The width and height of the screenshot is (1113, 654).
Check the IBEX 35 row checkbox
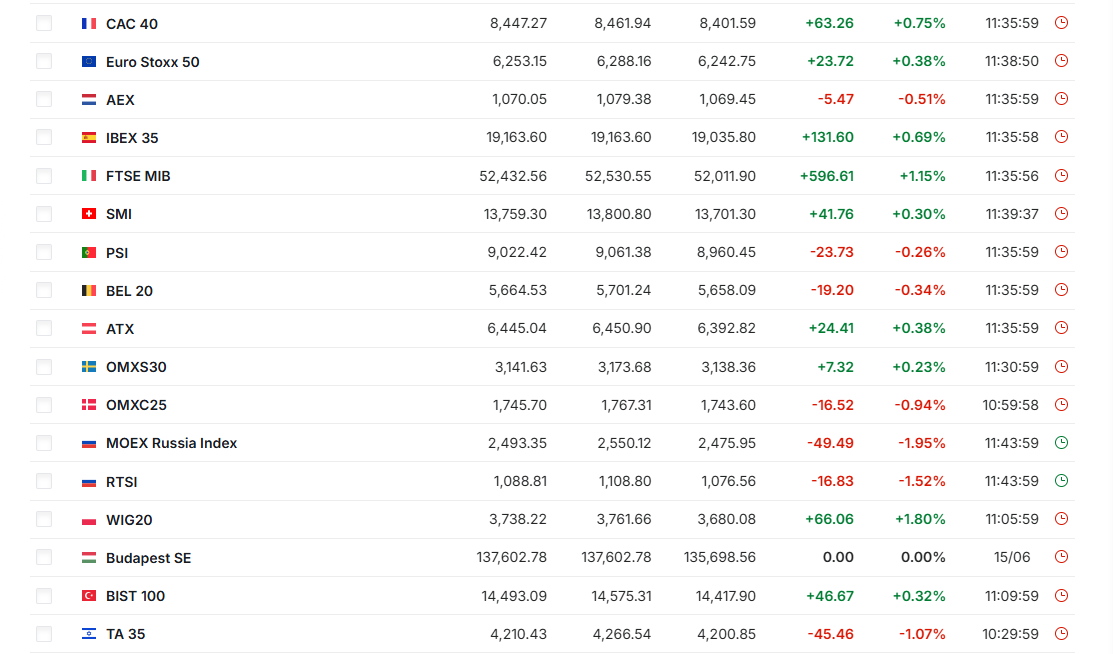[x=44, y=137]
